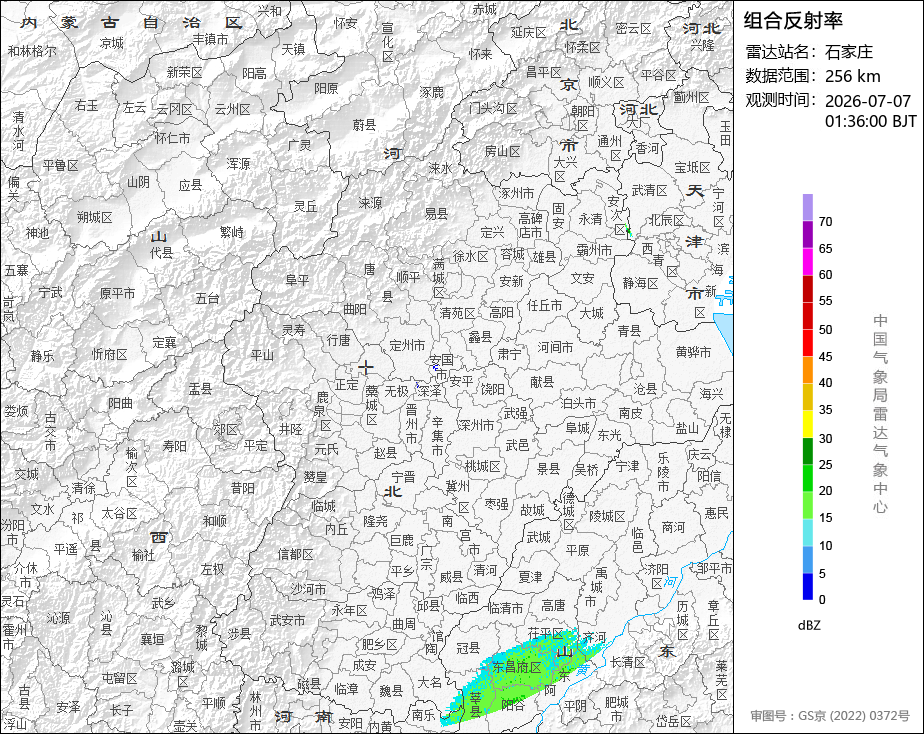Click the 5–10 dBZ light blue legend swatch

[x=807, y=560]
